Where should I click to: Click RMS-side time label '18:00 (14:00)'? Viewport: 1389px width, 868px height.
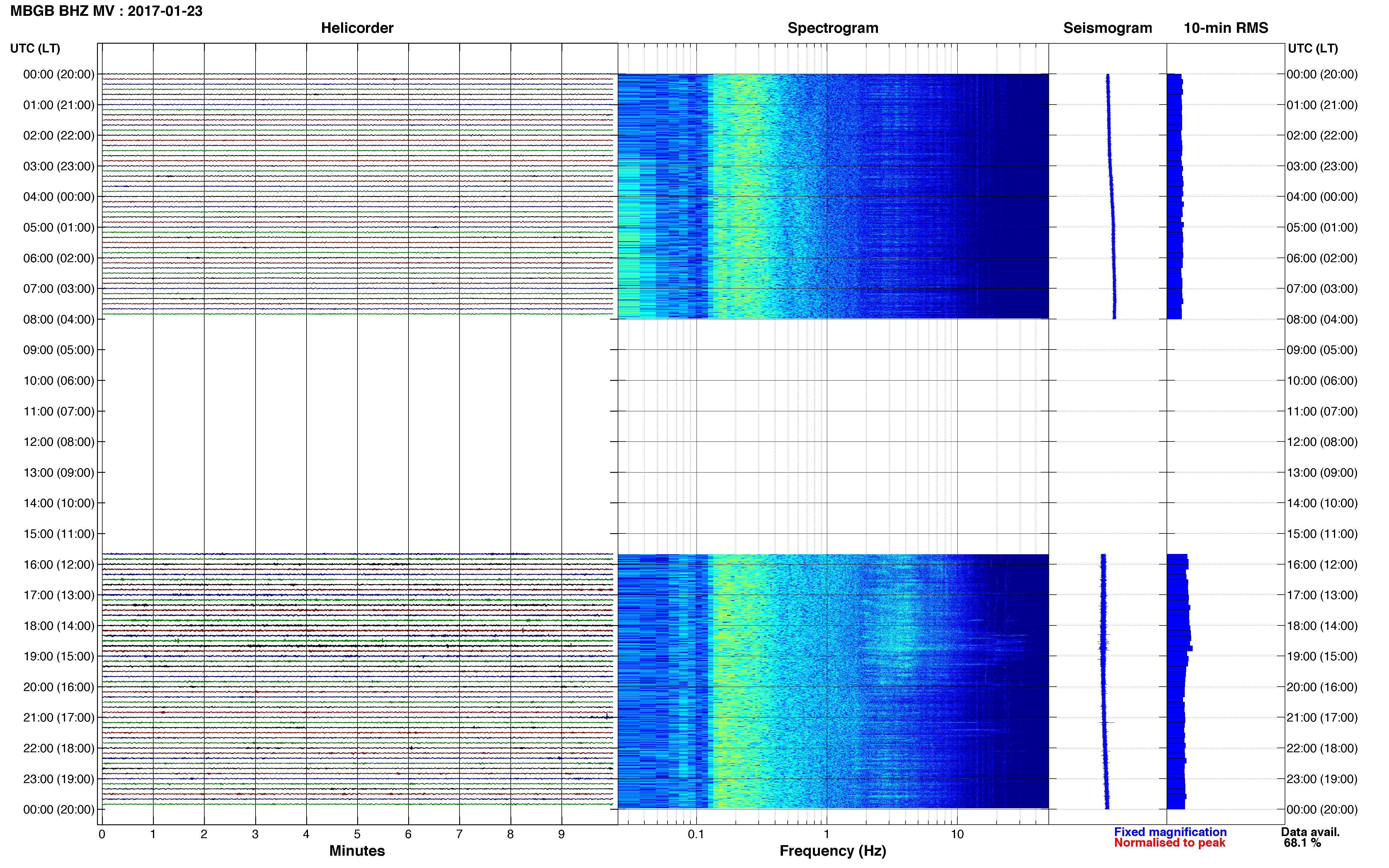tap(1322, 626)
